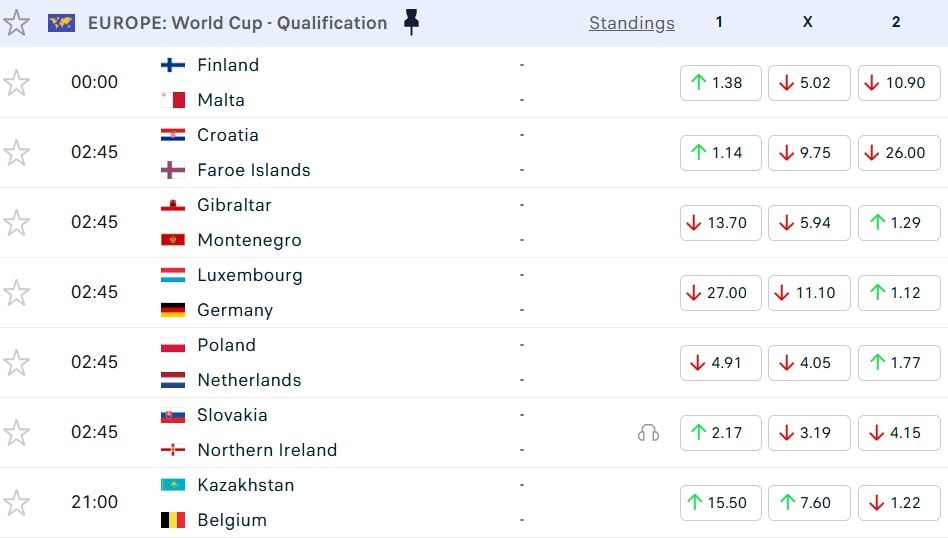The height and width of the screenshot is (538, 948).
Task: Pick draw odds 3.19 Slovakia vs Northern Ireland
Action: coord(808,433)
